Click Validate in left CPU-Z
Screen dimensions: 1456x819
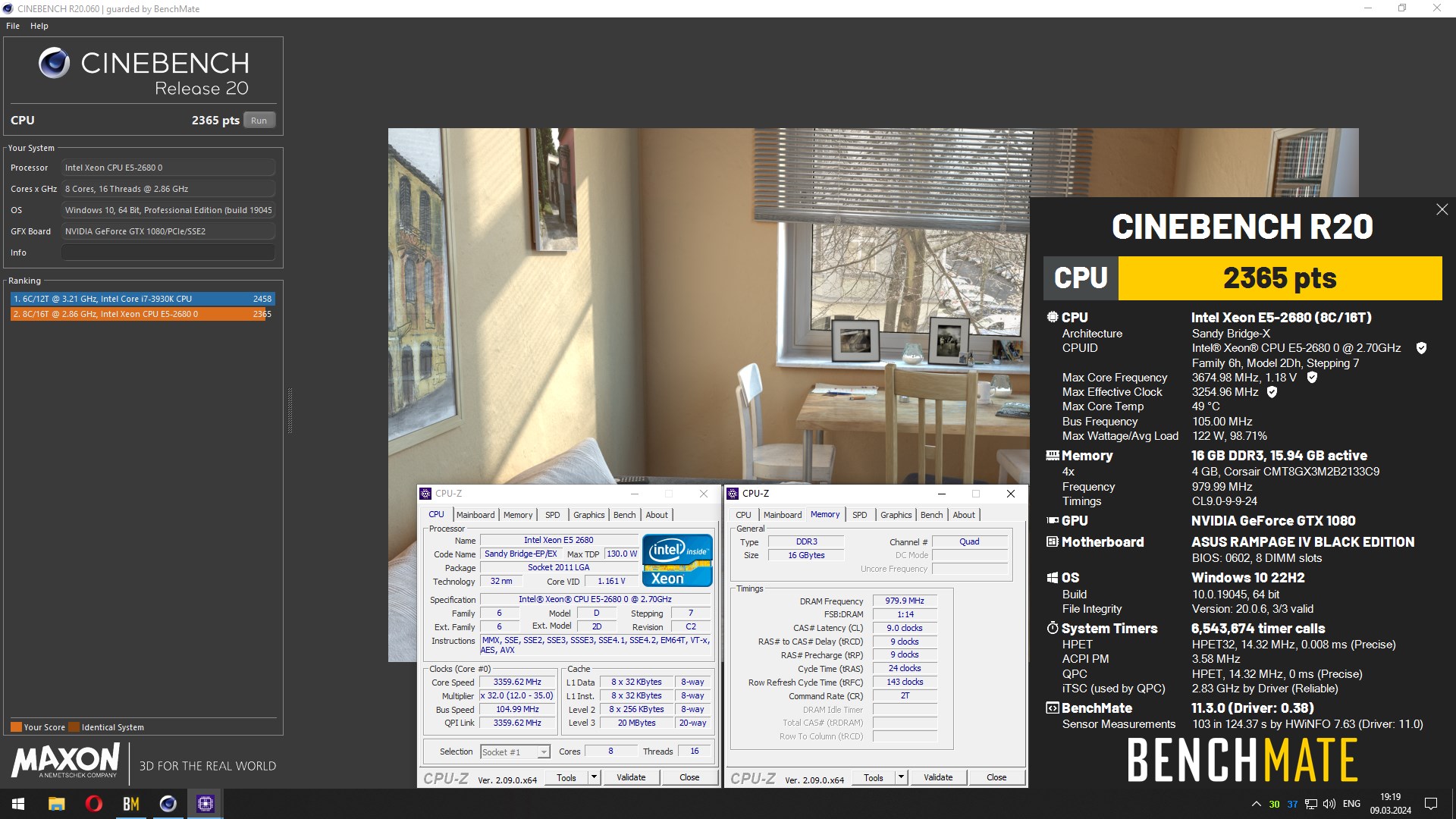click(631, 778)
